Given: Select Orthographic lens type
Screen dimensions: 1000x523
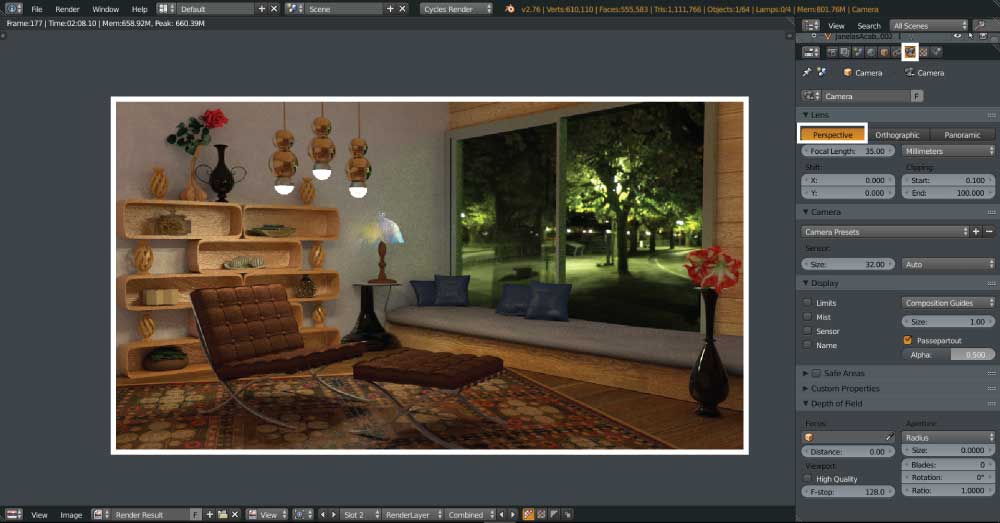Looking at the screenshot, I should click(x=896, y=135).
